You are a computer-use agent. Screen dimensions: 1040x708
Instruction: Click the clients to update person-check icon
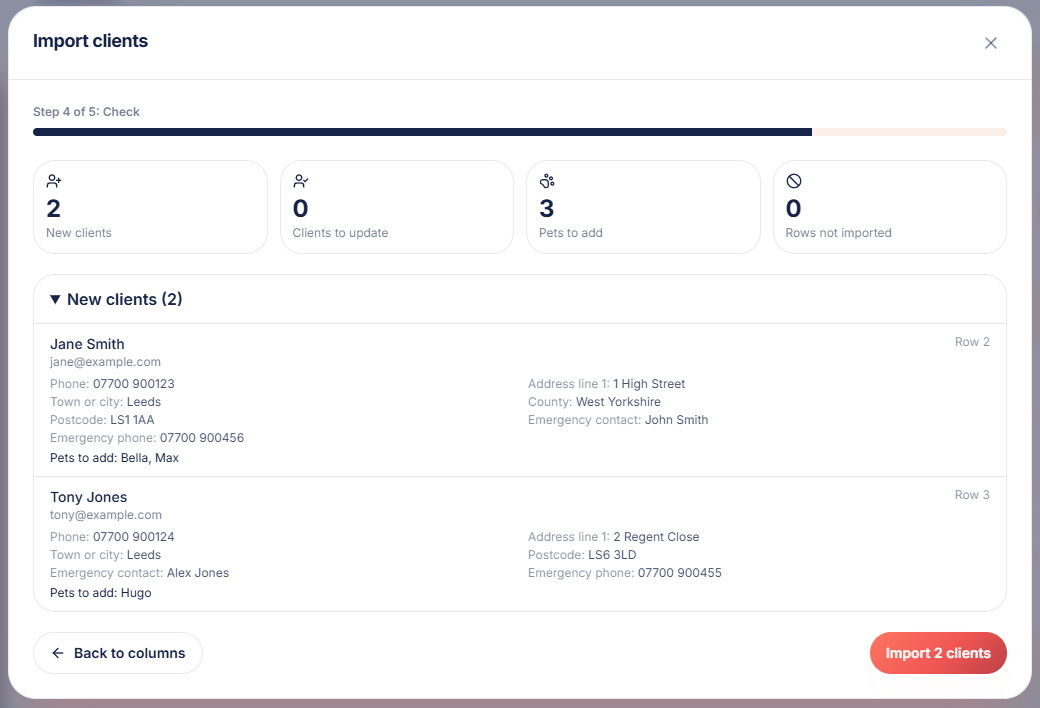point(300,180)
